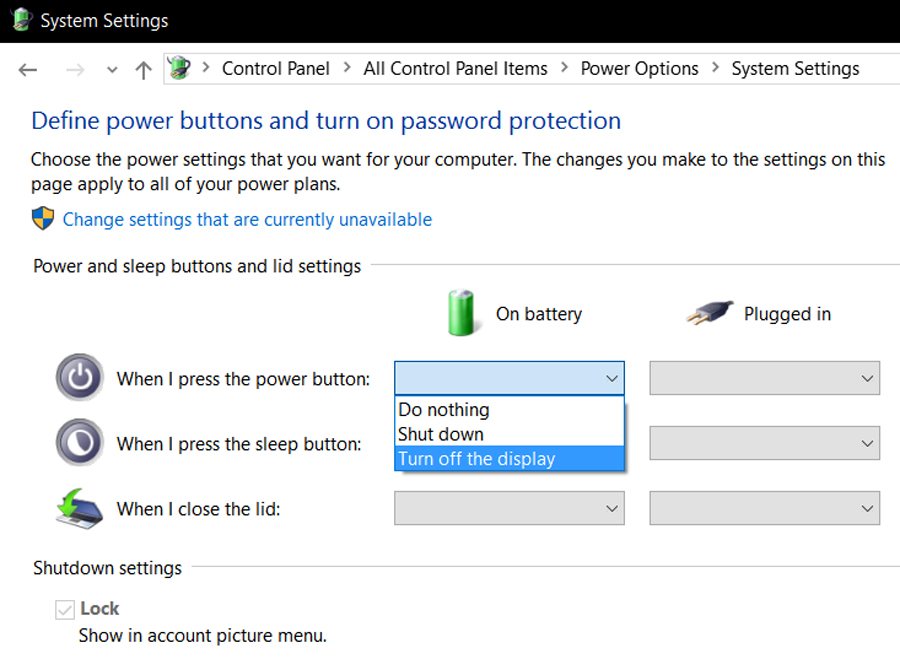Image resolution: width=900 pixels, height=659 pixels.
Task: Open the Plugged in power button dropdown
Action: [x=765, y=378]
